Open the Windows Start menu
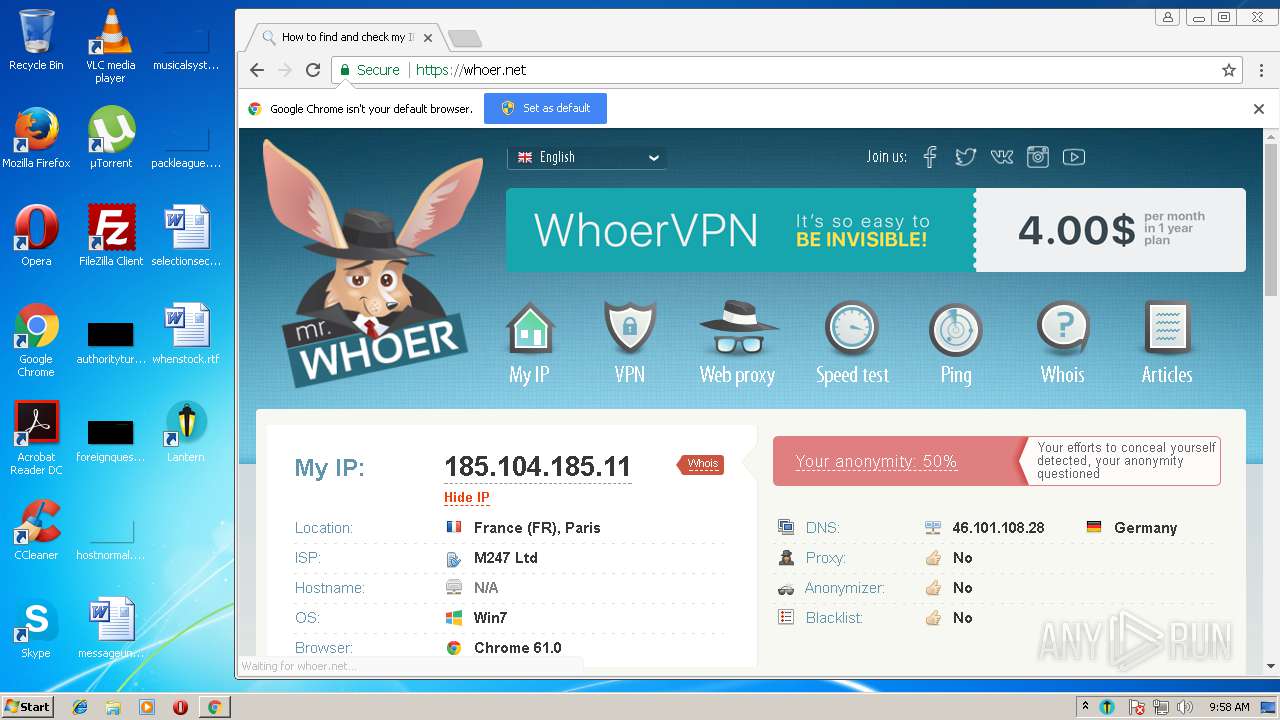1280x720 pixels. tap(28, 707)
